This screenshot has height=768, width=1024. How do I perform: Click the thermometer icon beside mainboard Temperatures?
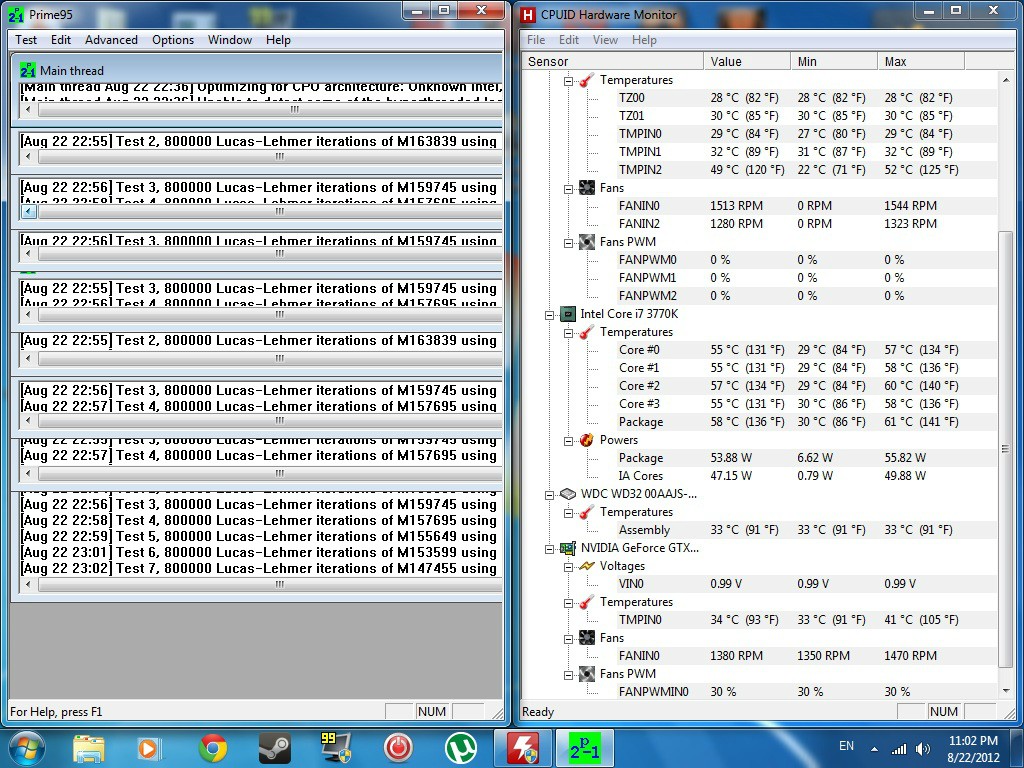click(586, 80)
